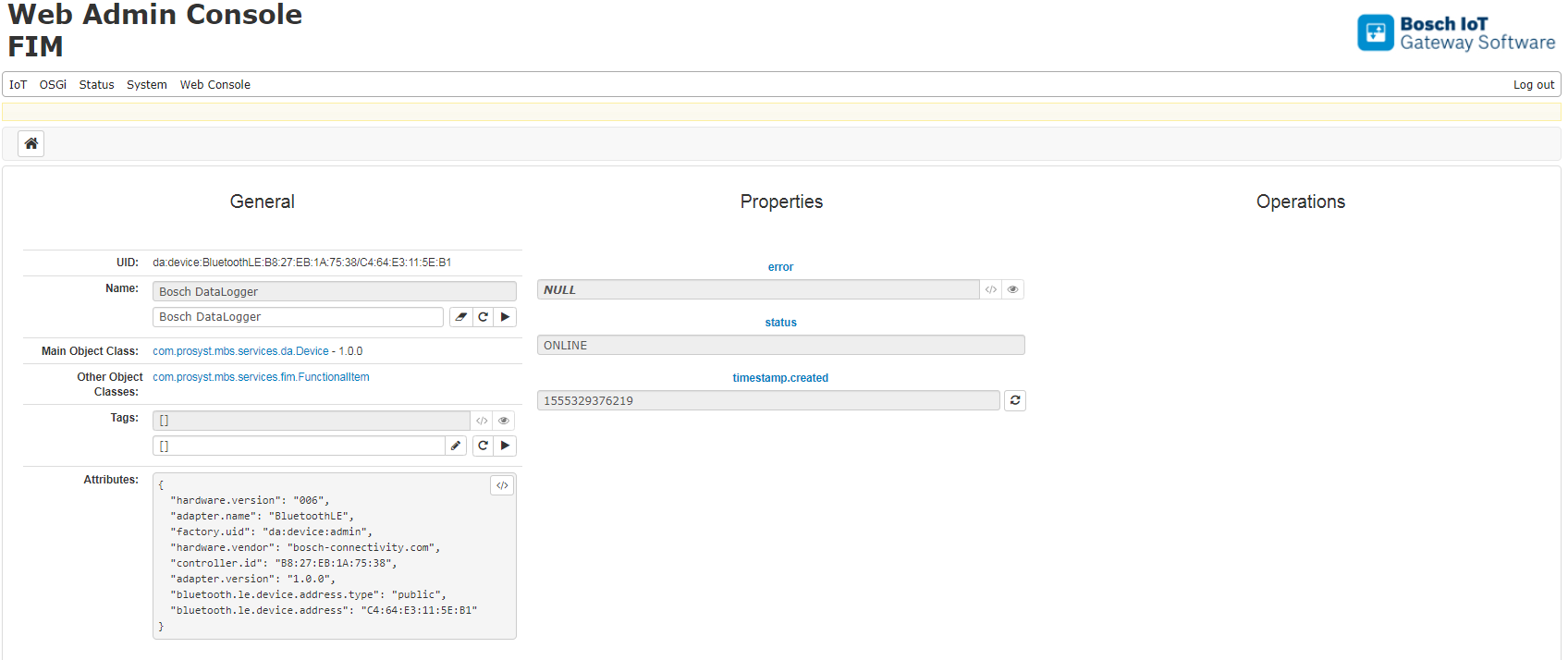Execute the Tags update with its play icon
1568x660 pixels.
pyautogui.click(x=505, y=446)
